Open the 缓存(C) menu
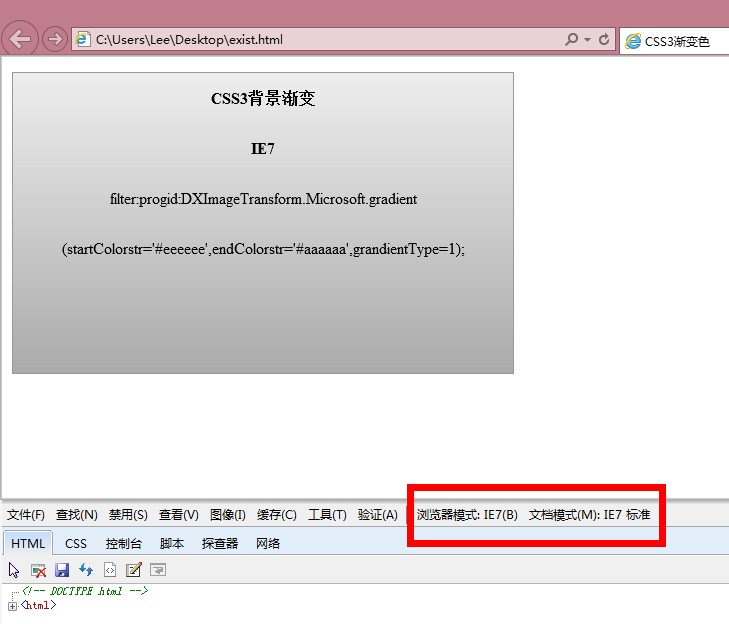The image size is (729, 624). pyautogui.click(x=277, y=515)
